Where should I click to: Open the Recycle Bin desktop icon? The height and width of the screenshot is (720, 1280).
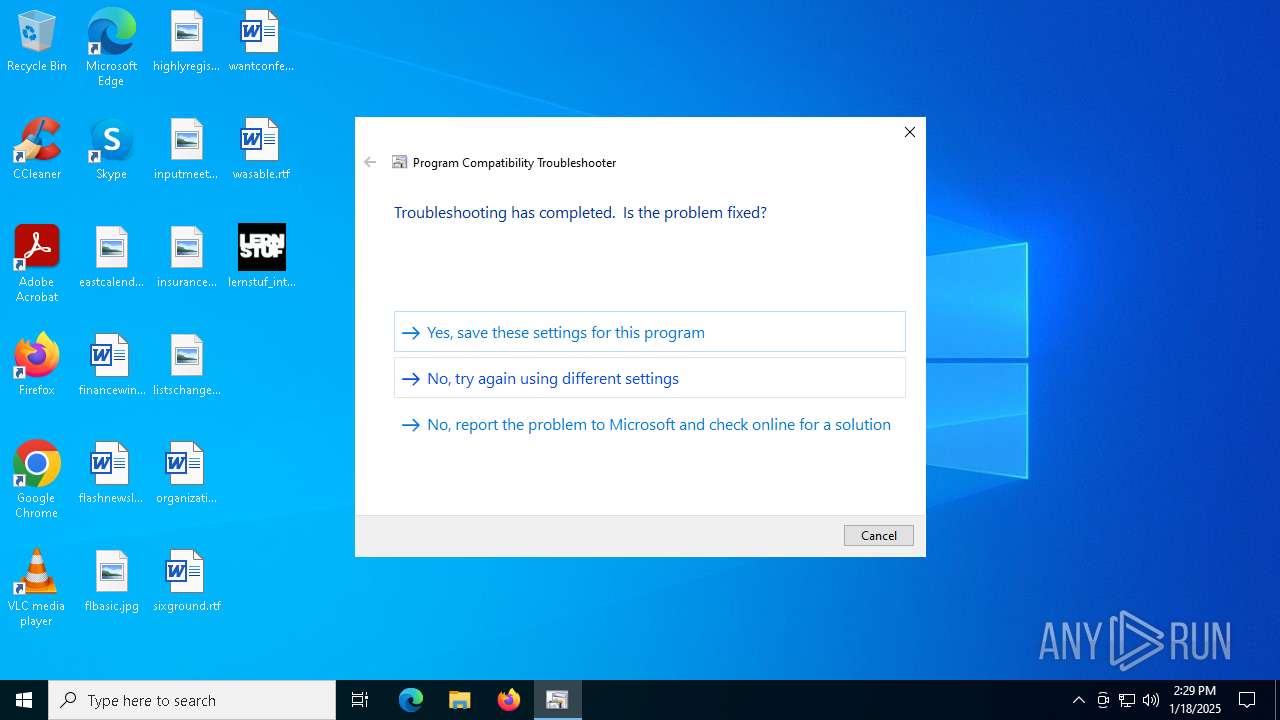tap(37, 42)
